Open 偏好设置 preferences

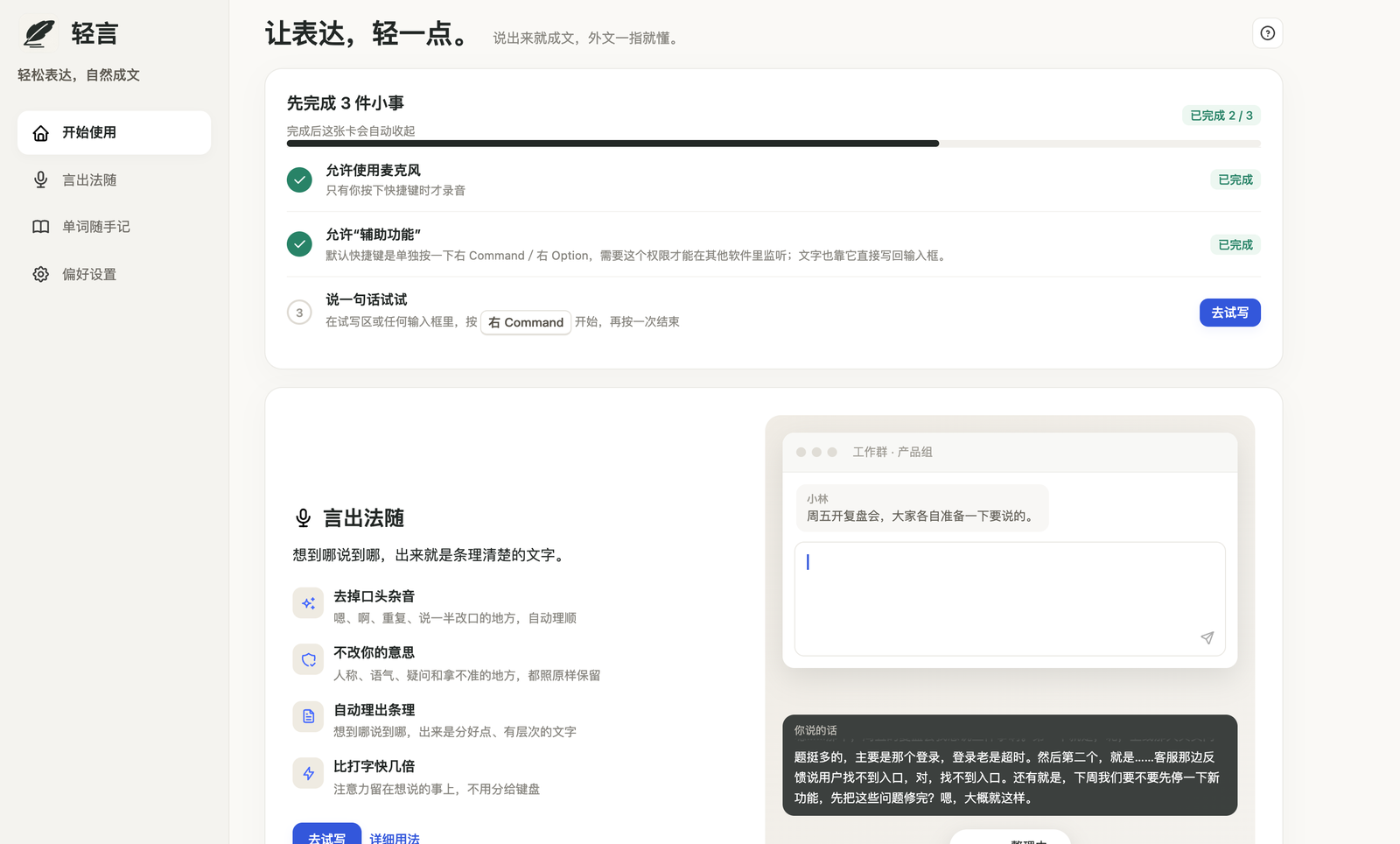point(114,274)
